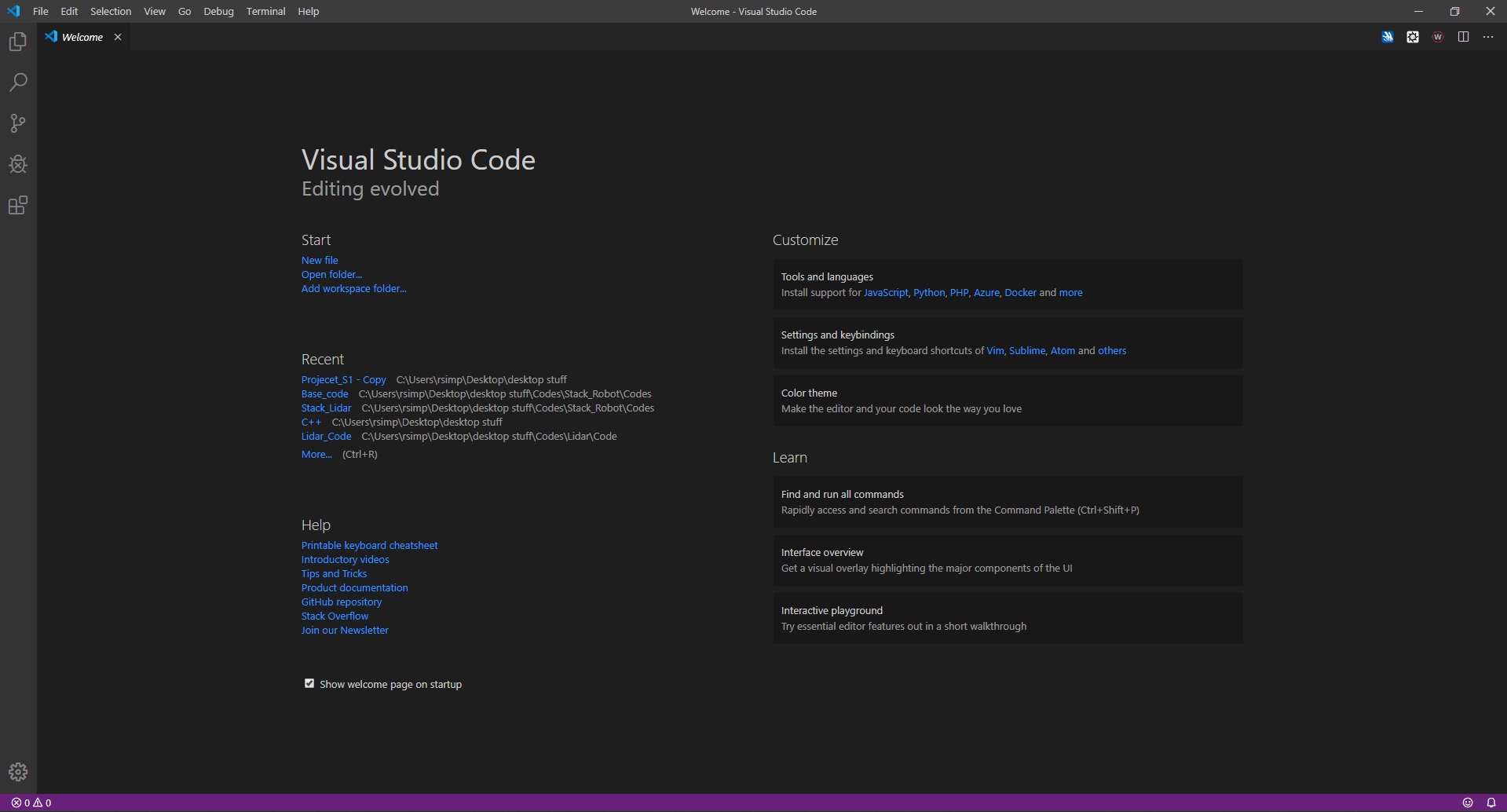
Task: Click the VS Code logo in the title bar
Action: point(13,11)
